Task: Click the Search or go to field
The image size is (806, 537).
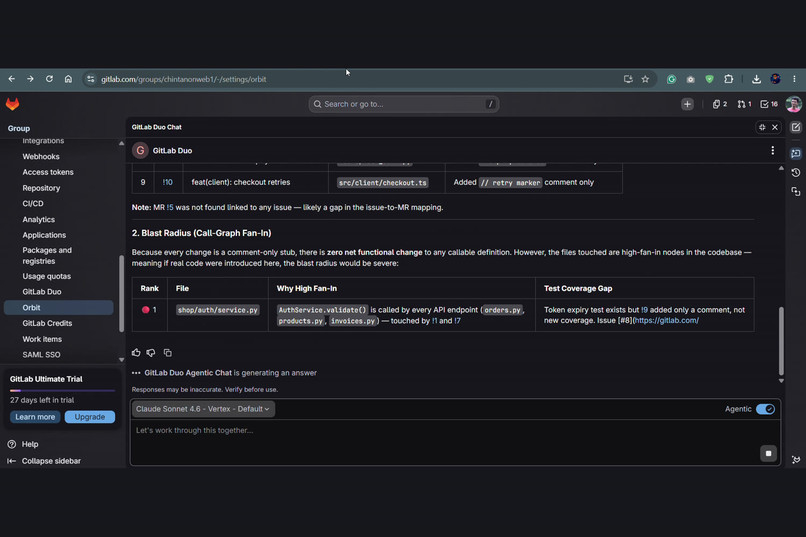Action: click(404, 104)
